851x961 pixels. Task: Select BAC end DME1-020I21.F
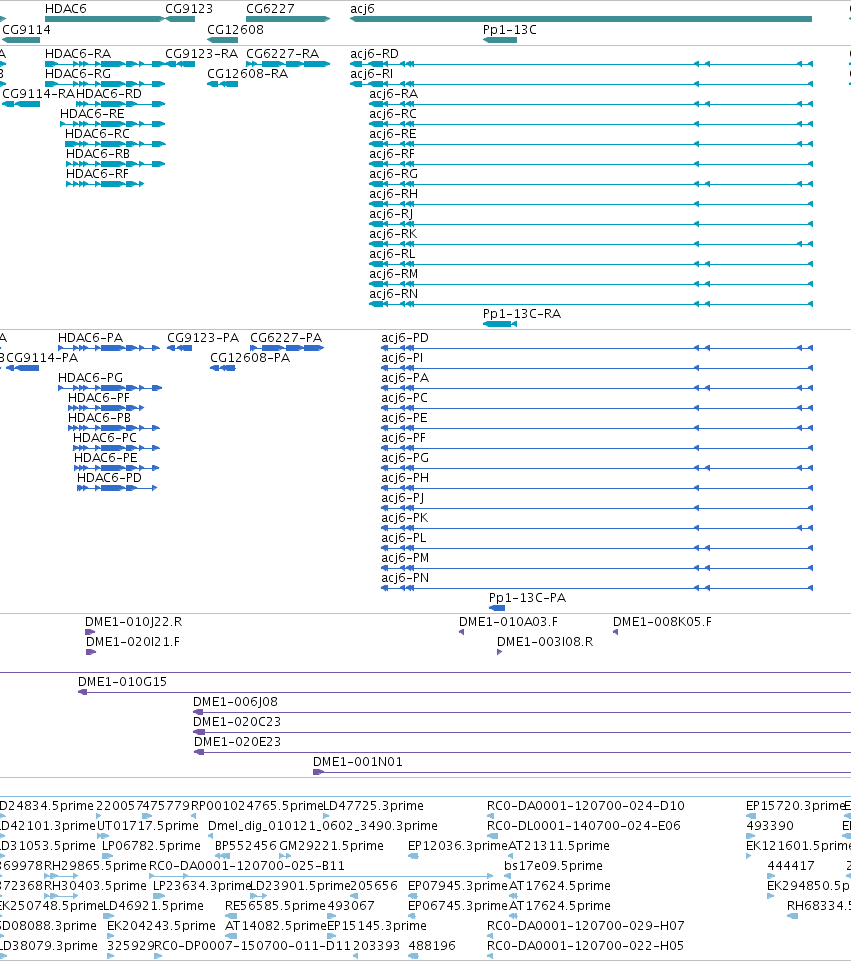point(133,642)
